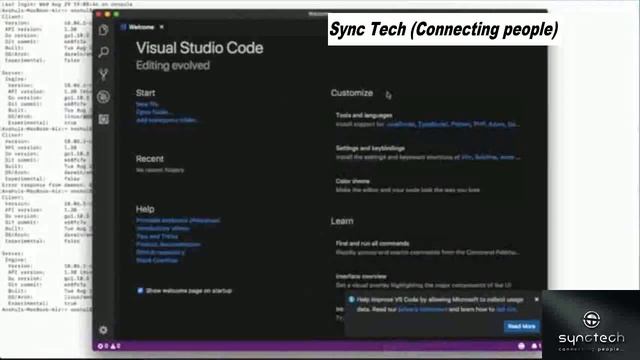This screenshot has width=640, height=360.
Task: Click the privacy statement link
Action: pyautogui.click(x=422, y=309)
